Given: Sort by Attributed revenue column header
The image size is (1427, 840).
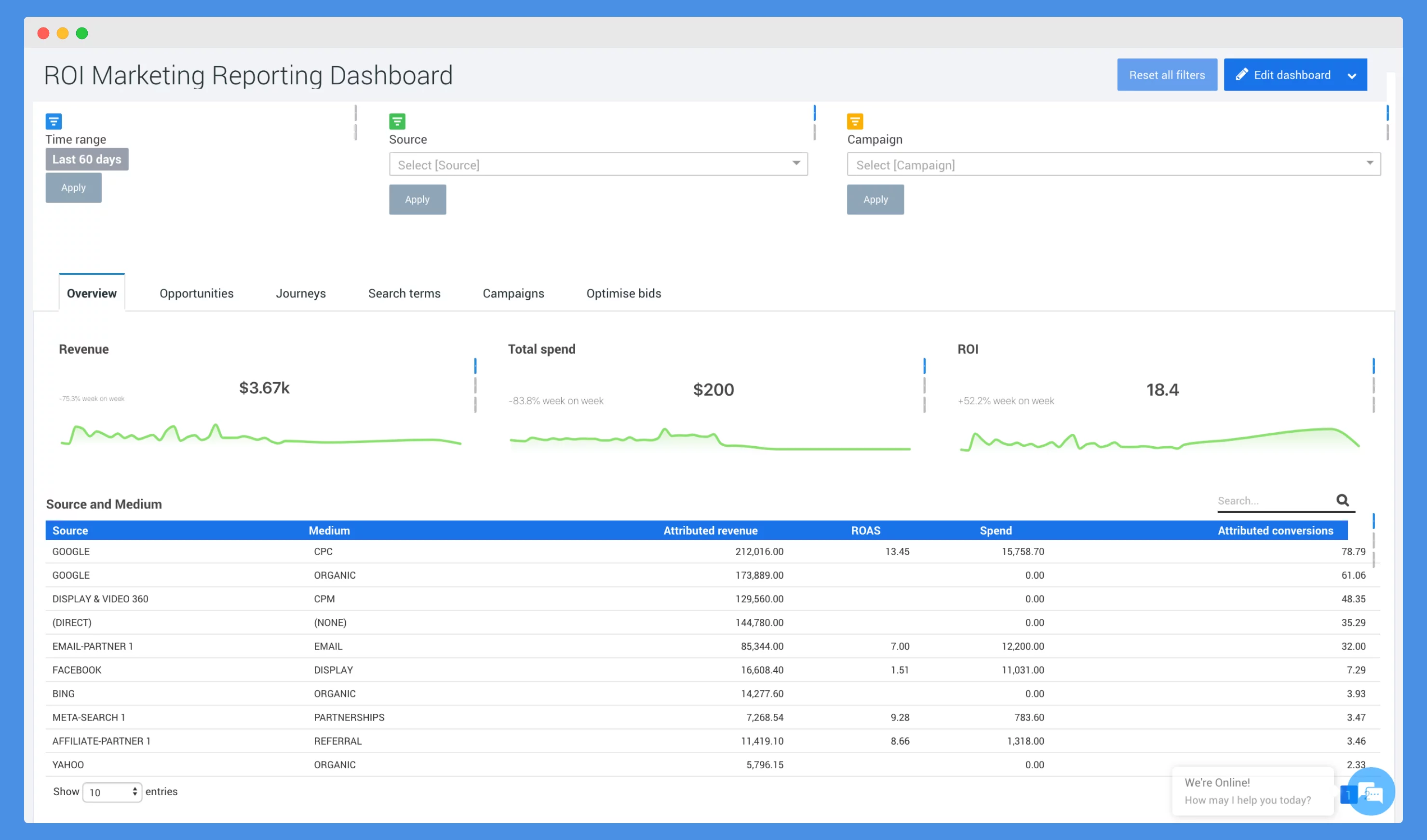Looking at the screenshot, I should [x=710, y=531].
